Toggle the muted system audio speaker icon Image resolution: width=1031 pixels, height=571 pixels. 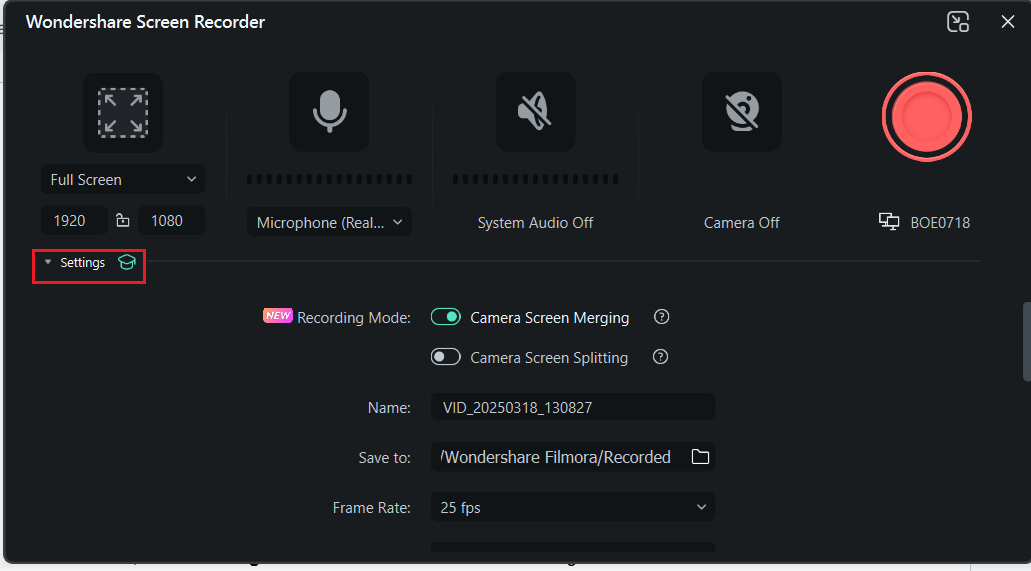coord(535,112)
